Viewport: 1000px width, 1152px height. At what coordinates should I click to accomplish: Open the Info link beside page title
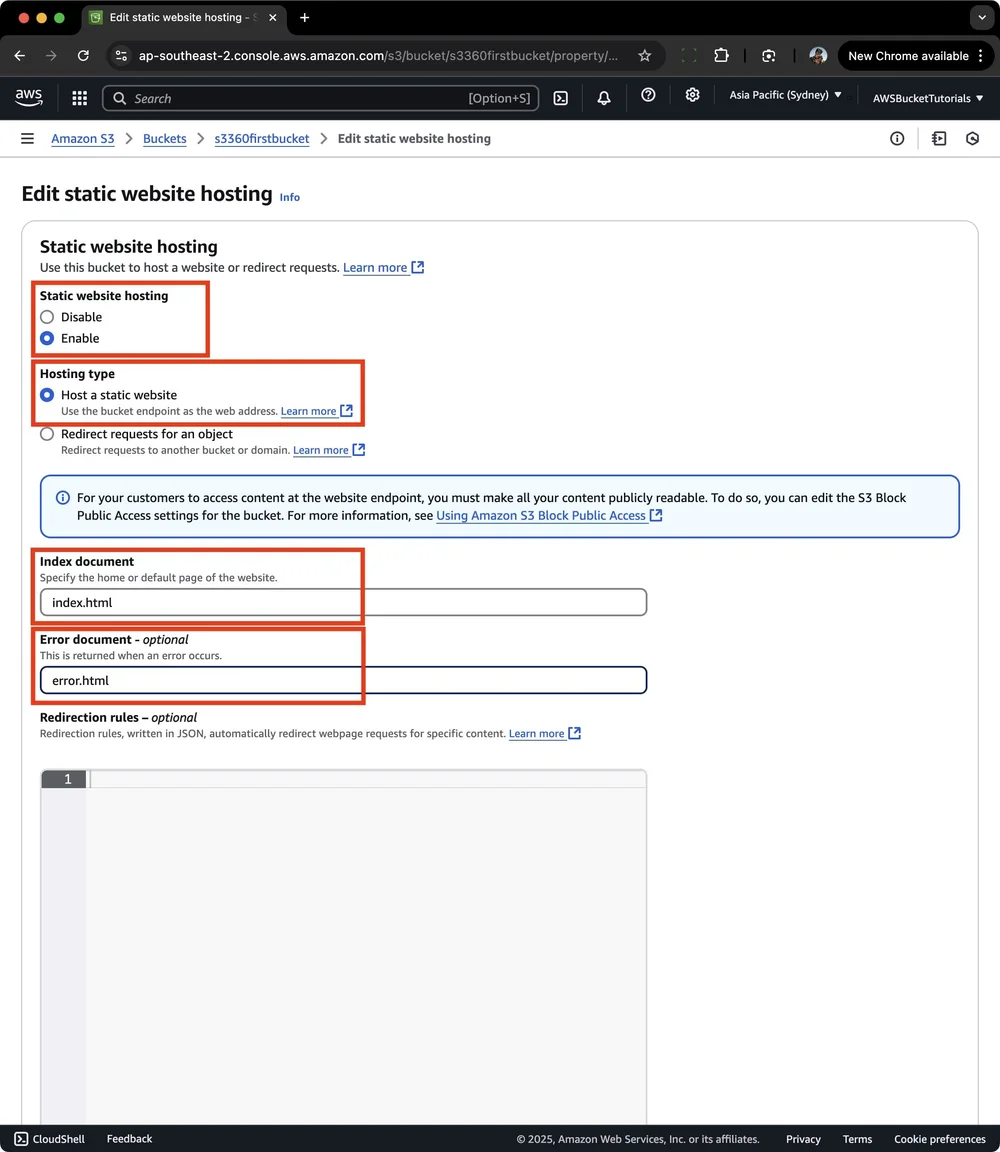click(x=289, y=197)
